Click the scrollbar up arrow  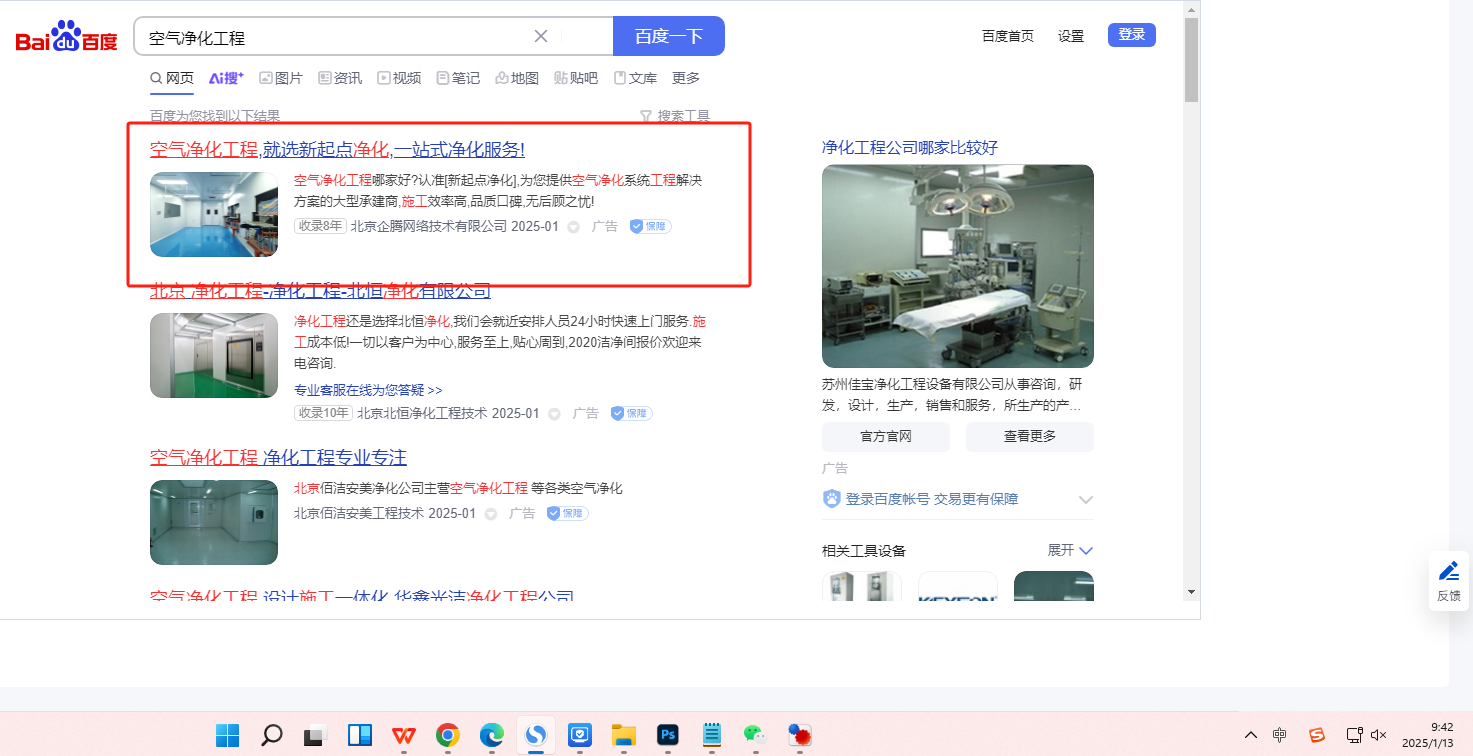[1191, 9]
